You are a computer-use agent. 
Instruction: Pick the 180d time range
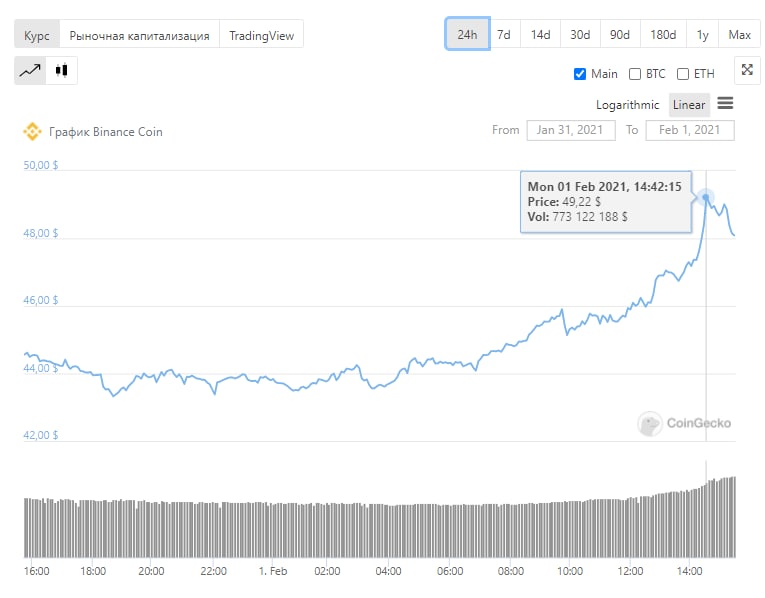(x=663, y=35)
